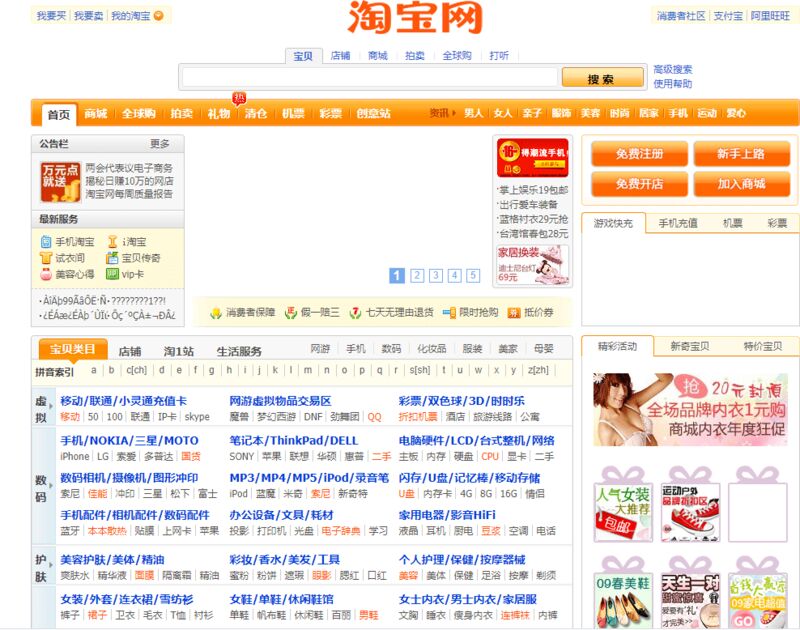Click the 掌上娱乐19包邮 promo link

point(534,190)
